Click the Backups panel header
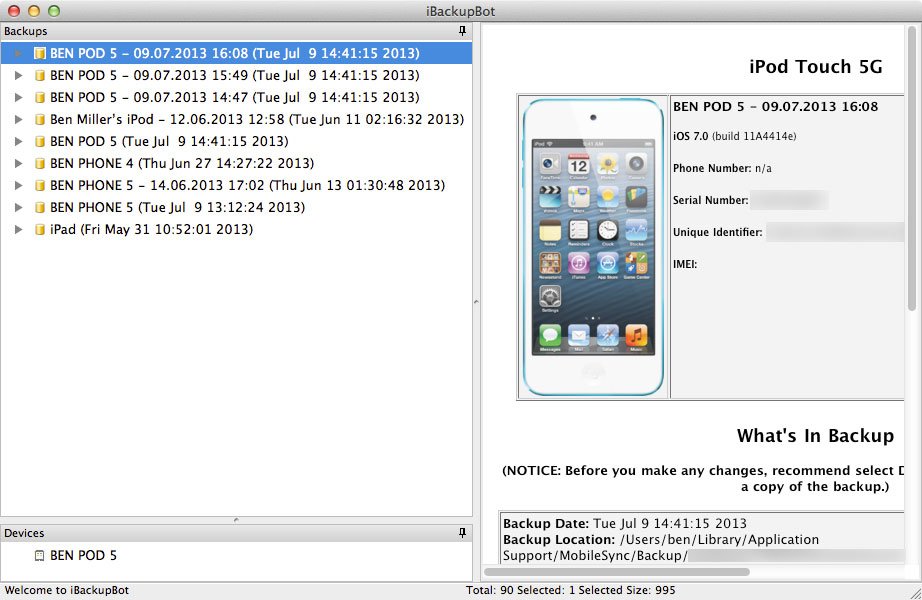The width and height of the screenshot is (922, 600). (x=236, y=31)
